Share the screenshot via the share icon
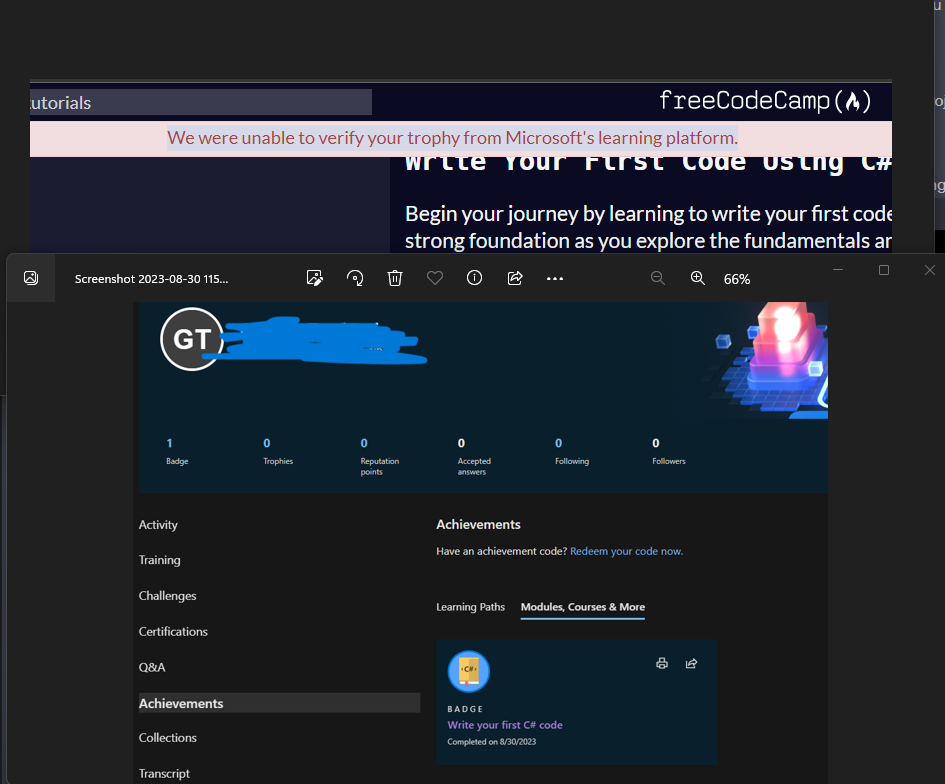Viewport: 945px width, 784px height. 515,278
